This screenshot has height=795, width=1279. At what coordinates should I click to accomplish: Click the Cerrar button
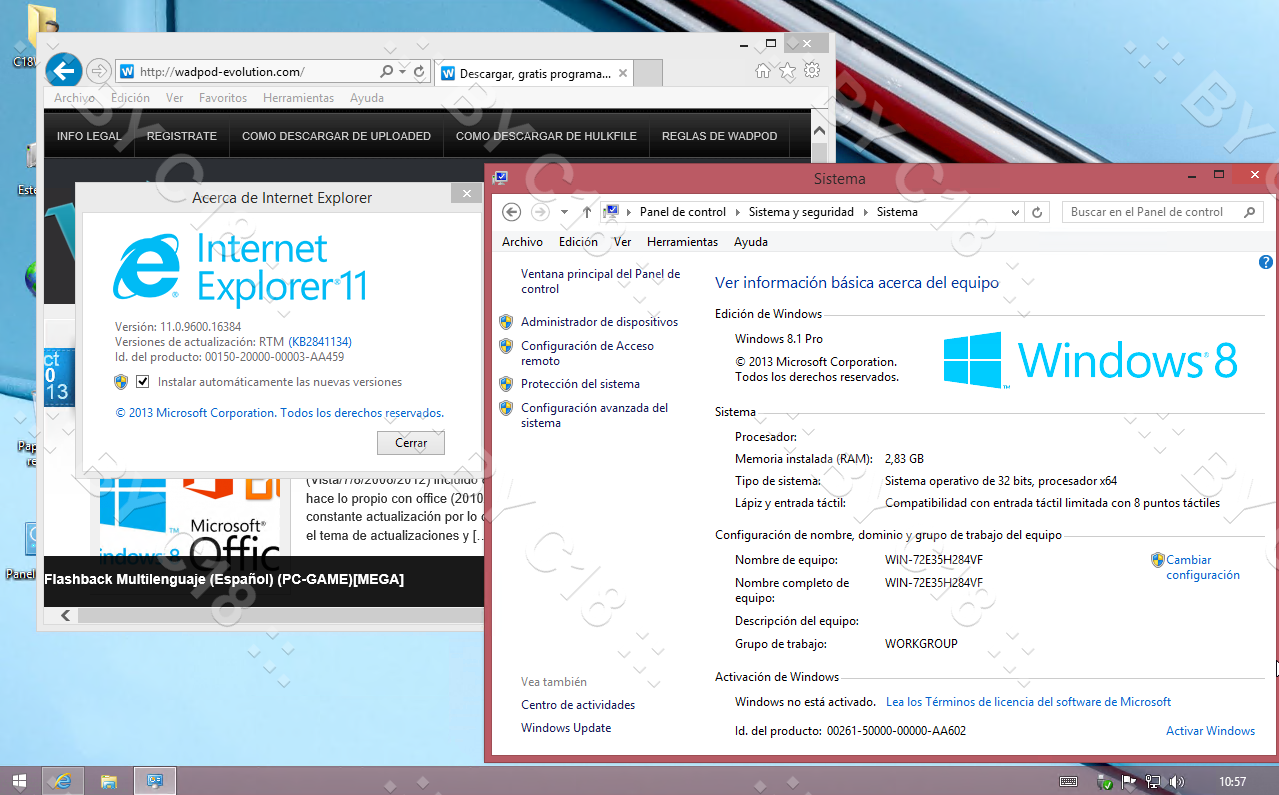[x=411, y=443]
